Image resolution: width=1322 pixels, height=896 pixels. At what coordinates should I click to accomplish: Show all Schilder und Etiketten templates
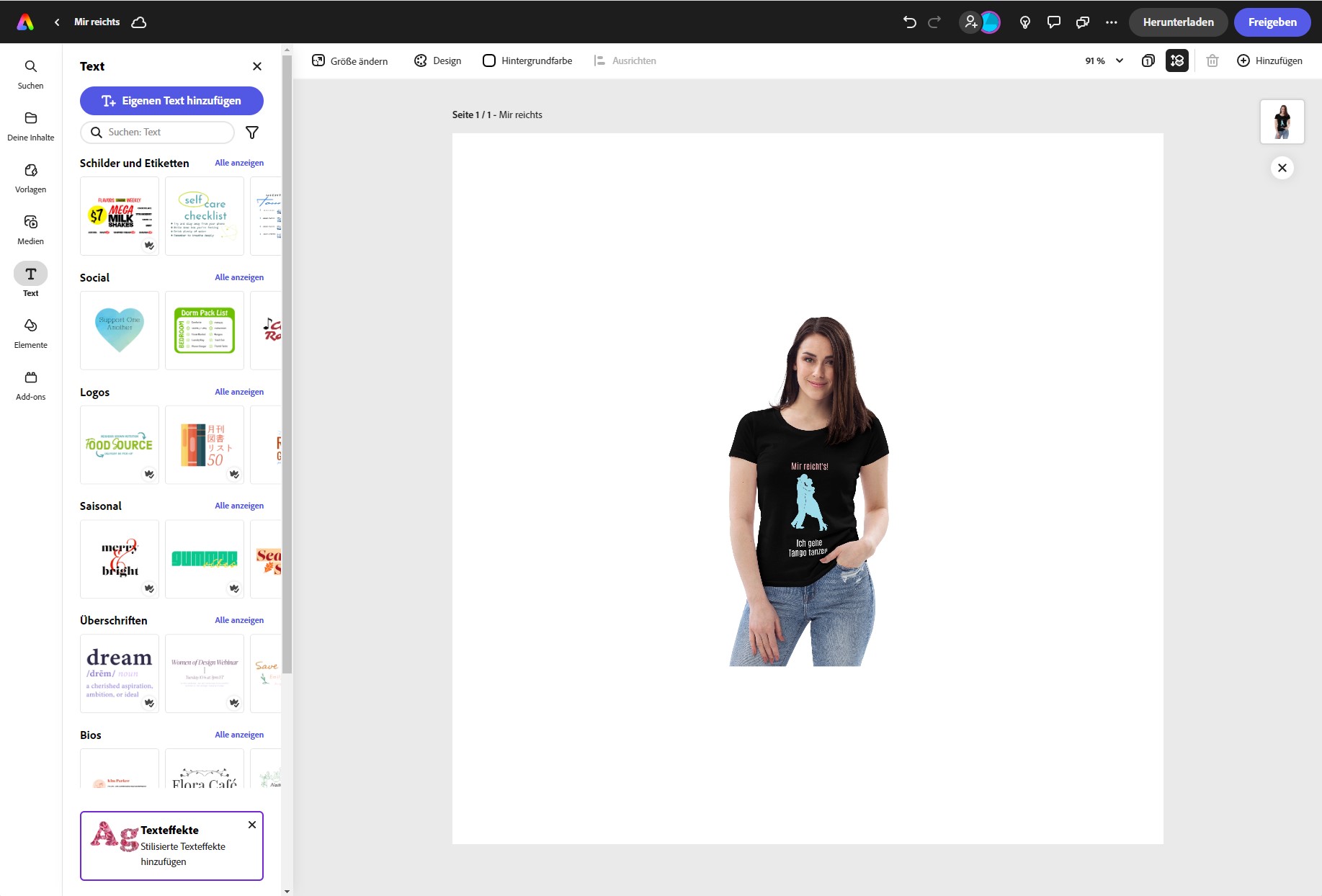239,163
